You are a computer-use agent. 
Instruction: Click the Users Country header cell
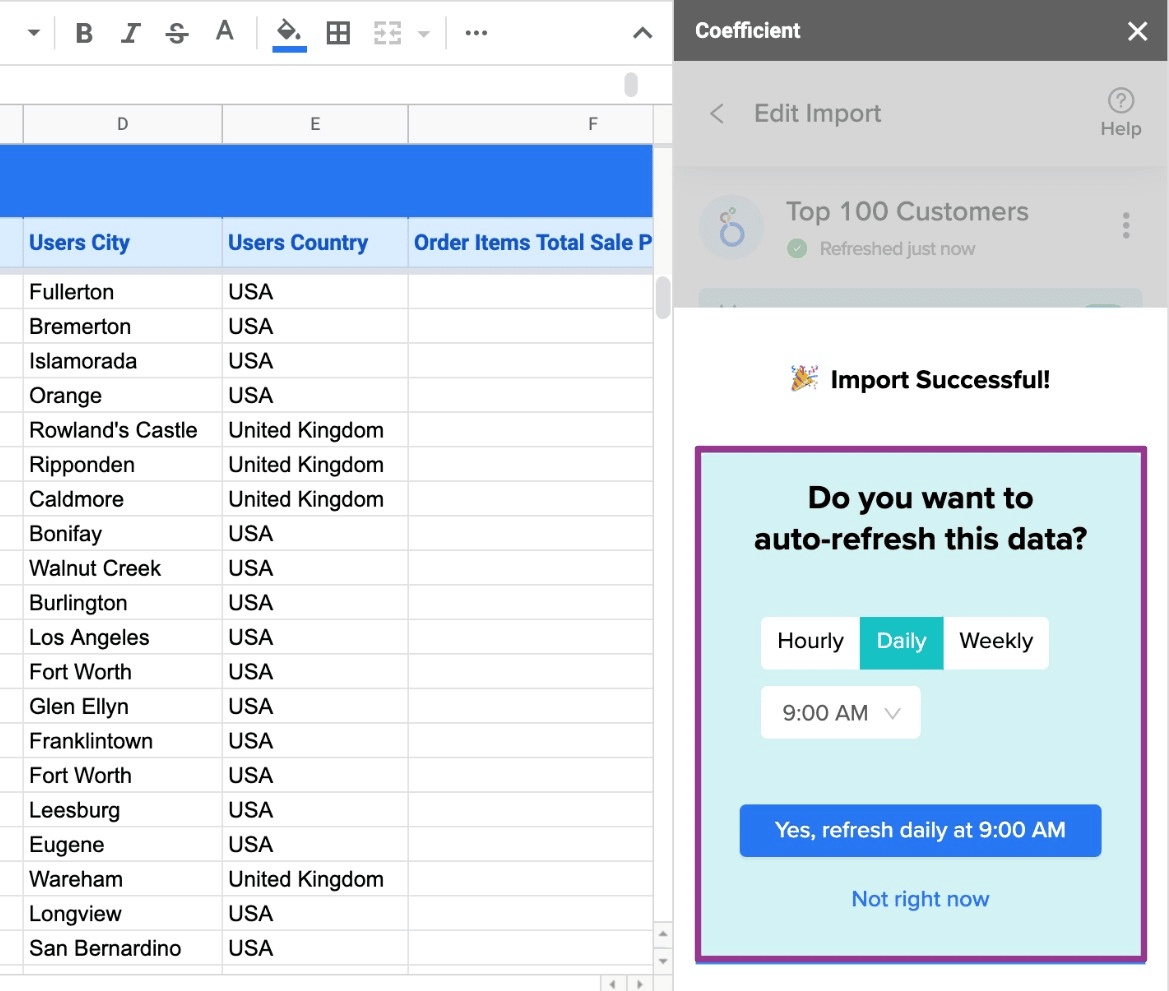click(315, 242)
